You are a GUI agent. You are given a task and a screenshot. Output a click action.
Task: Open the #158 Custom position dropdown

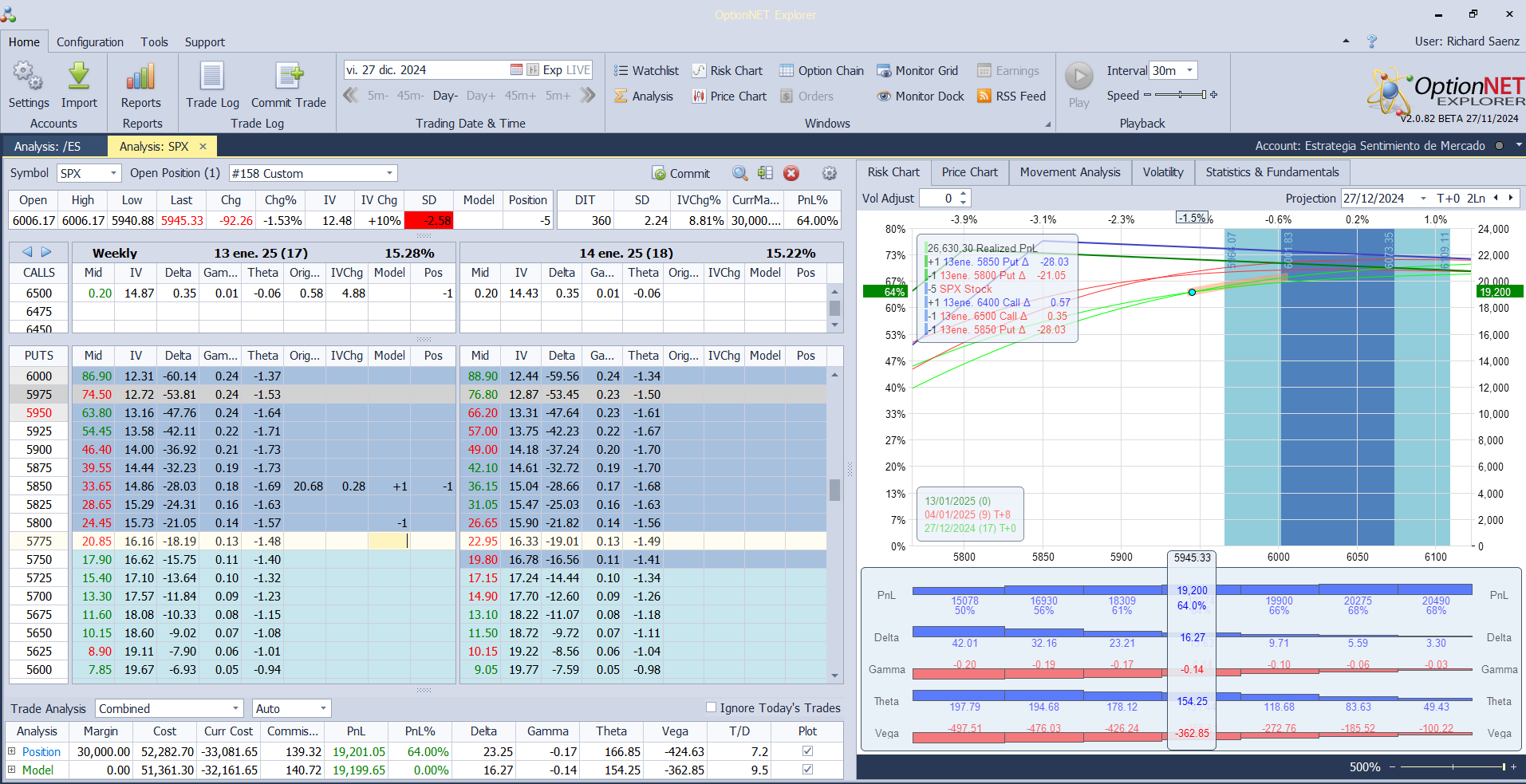pos(389,173)
